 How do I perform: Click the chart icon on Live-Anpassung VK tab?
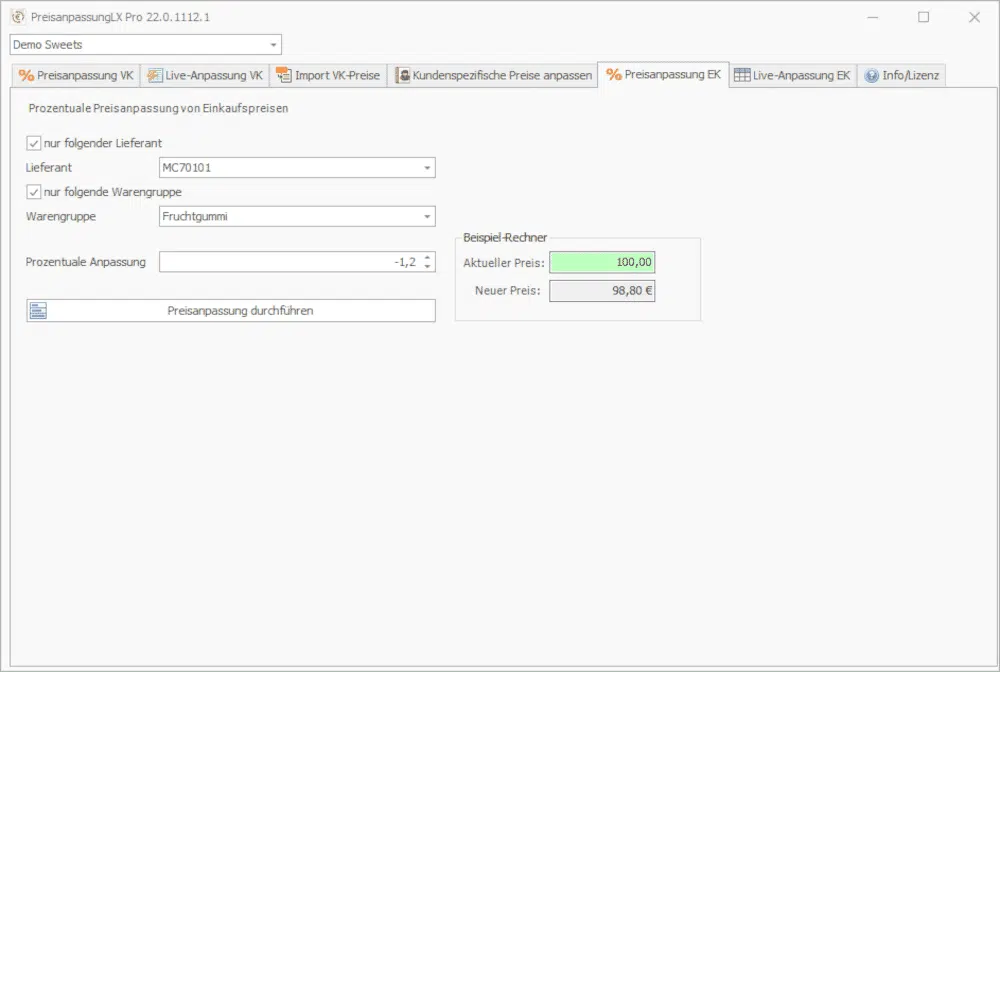point(154,75)
